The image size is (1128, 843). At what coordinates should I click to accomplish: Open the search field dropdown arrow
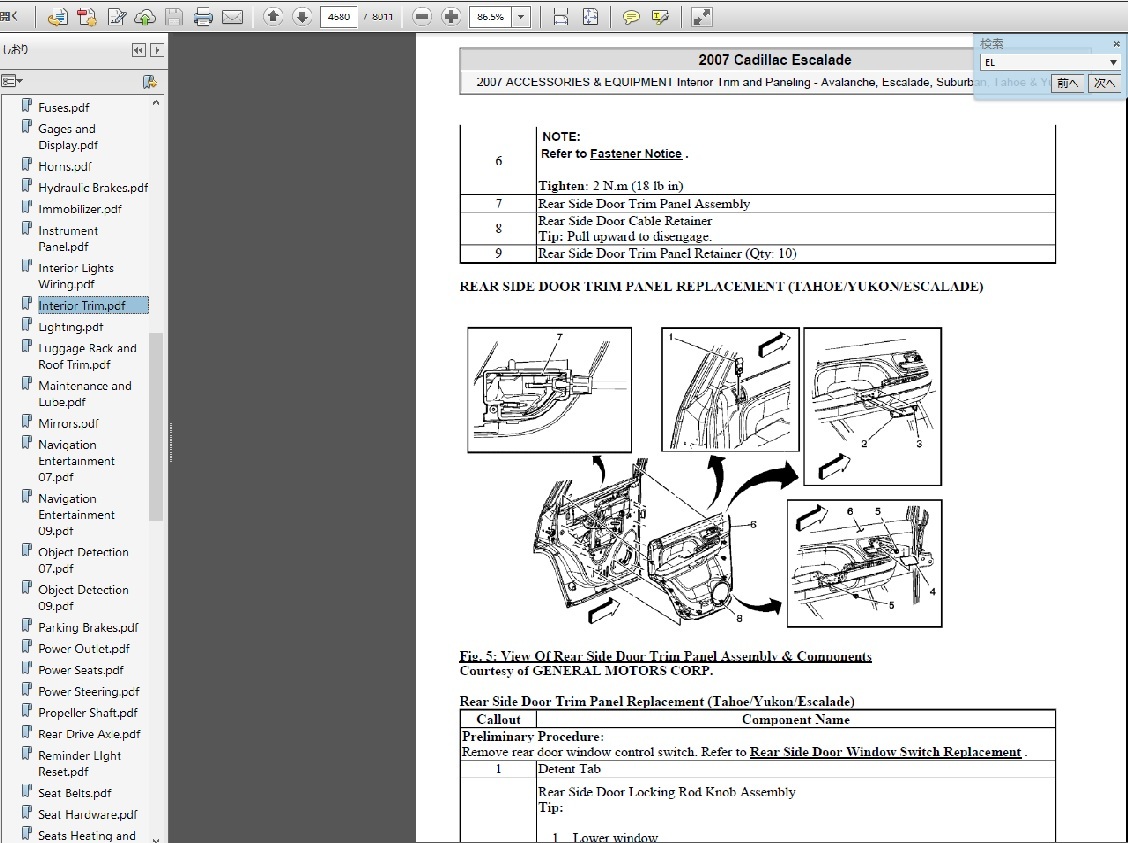tap(1113, 63)
